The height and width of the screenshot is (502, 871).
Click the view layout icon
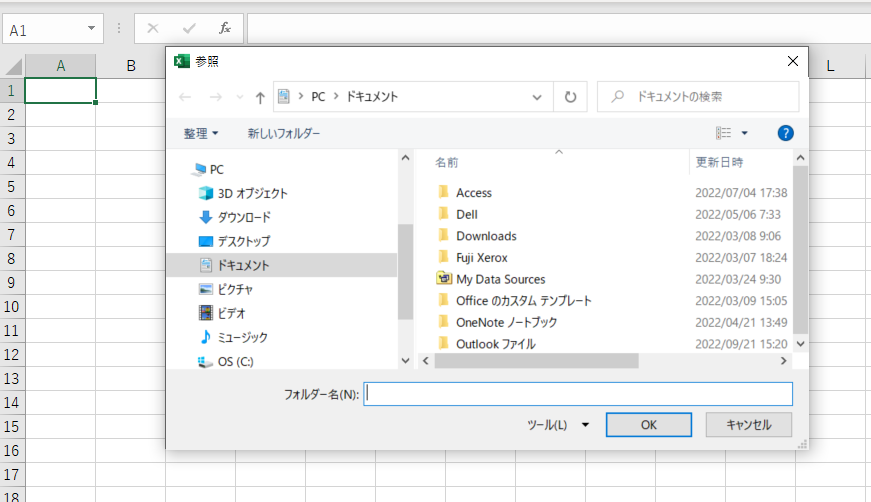[x=724, y=133]
